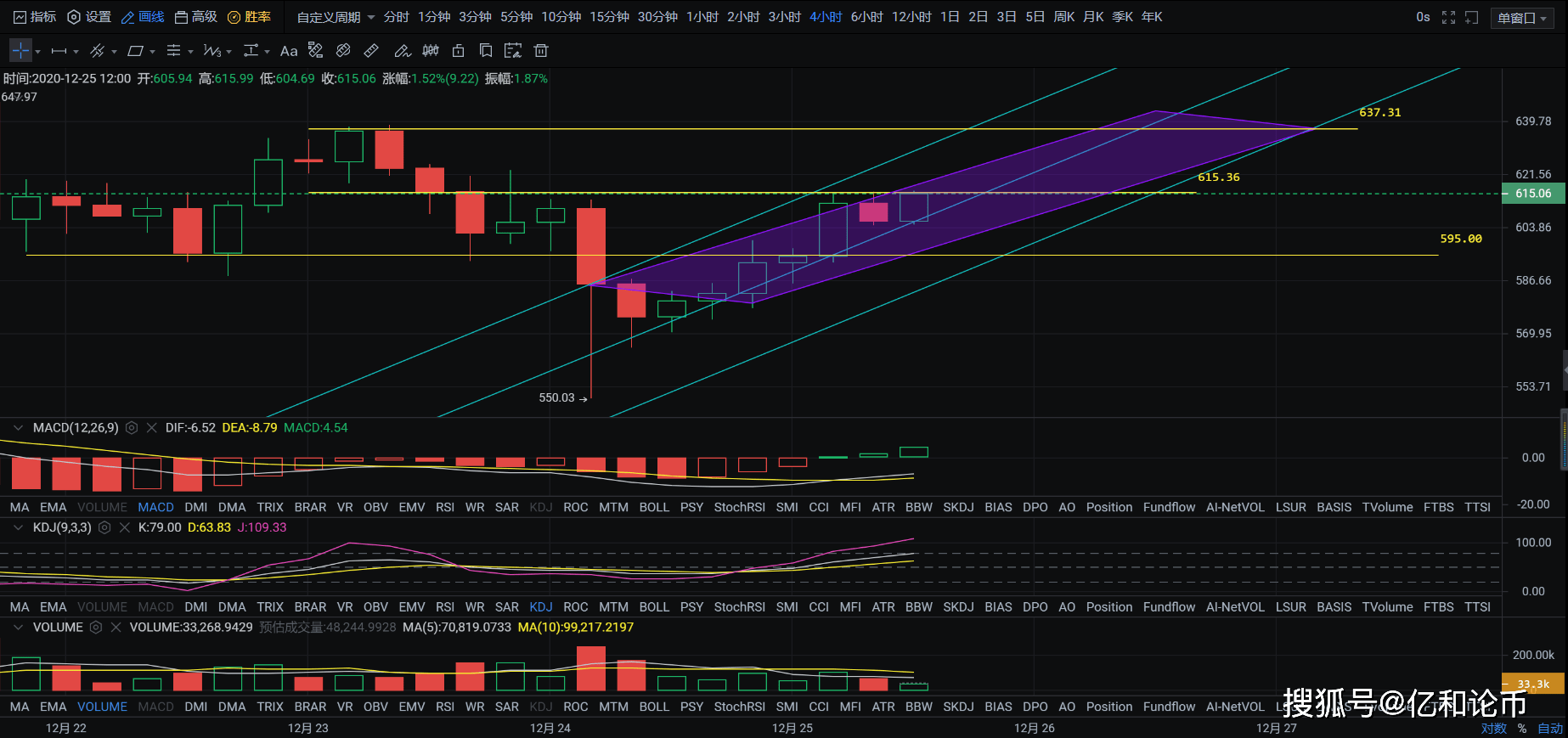
Task: Open MACD indicator settings gear
Action: click(132, 428)
